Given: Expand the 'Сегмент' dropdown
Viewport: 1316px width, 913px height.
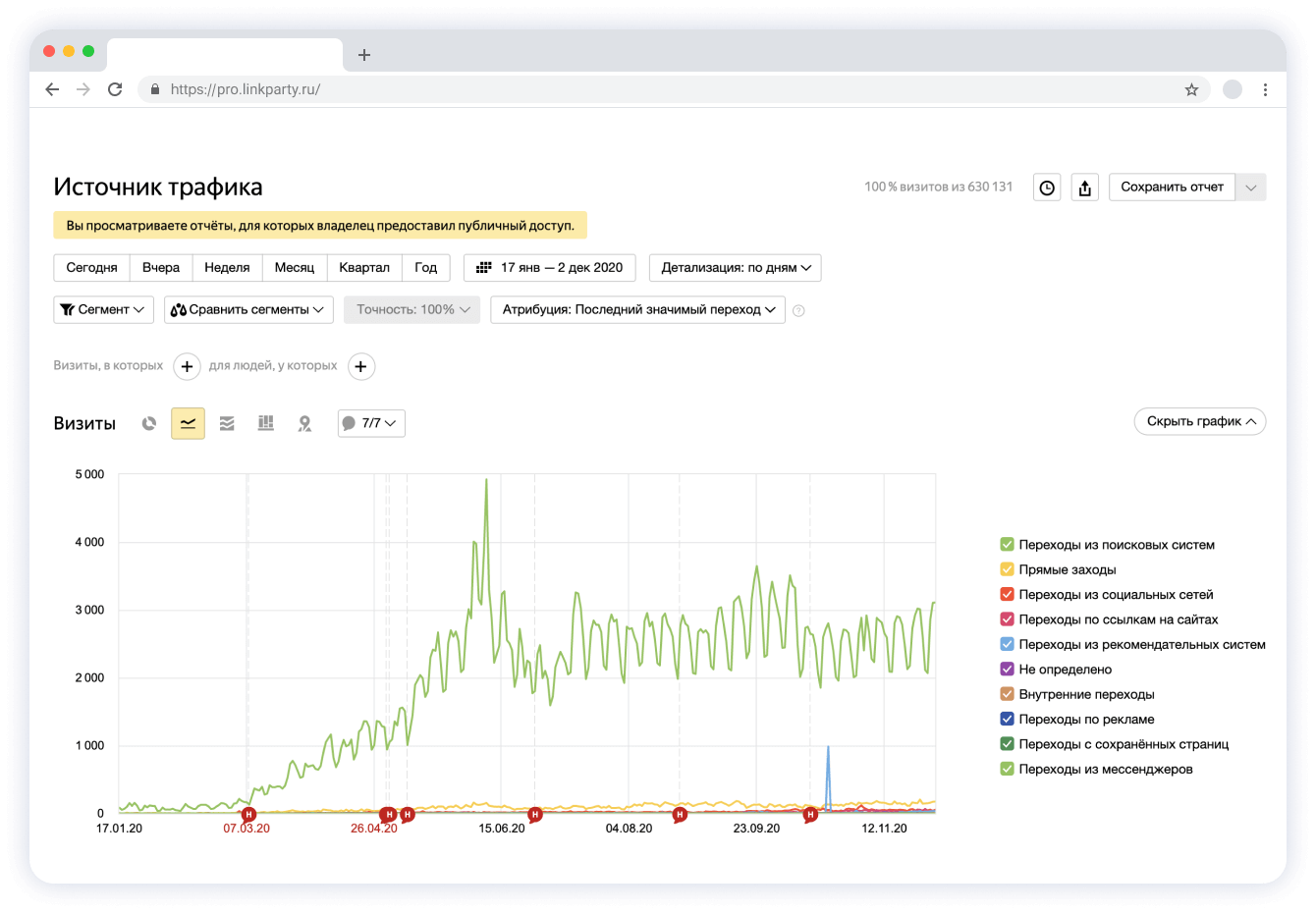Looking at the screenshot, I should coord(103,310).
